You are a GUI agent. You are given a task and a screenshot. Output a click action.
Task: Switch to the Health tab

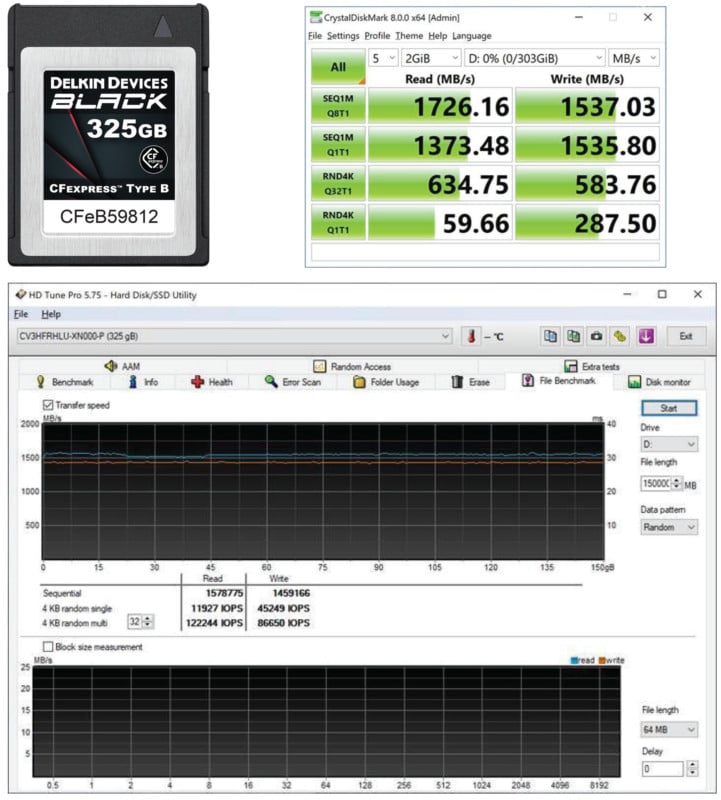(x=212, y=382)
